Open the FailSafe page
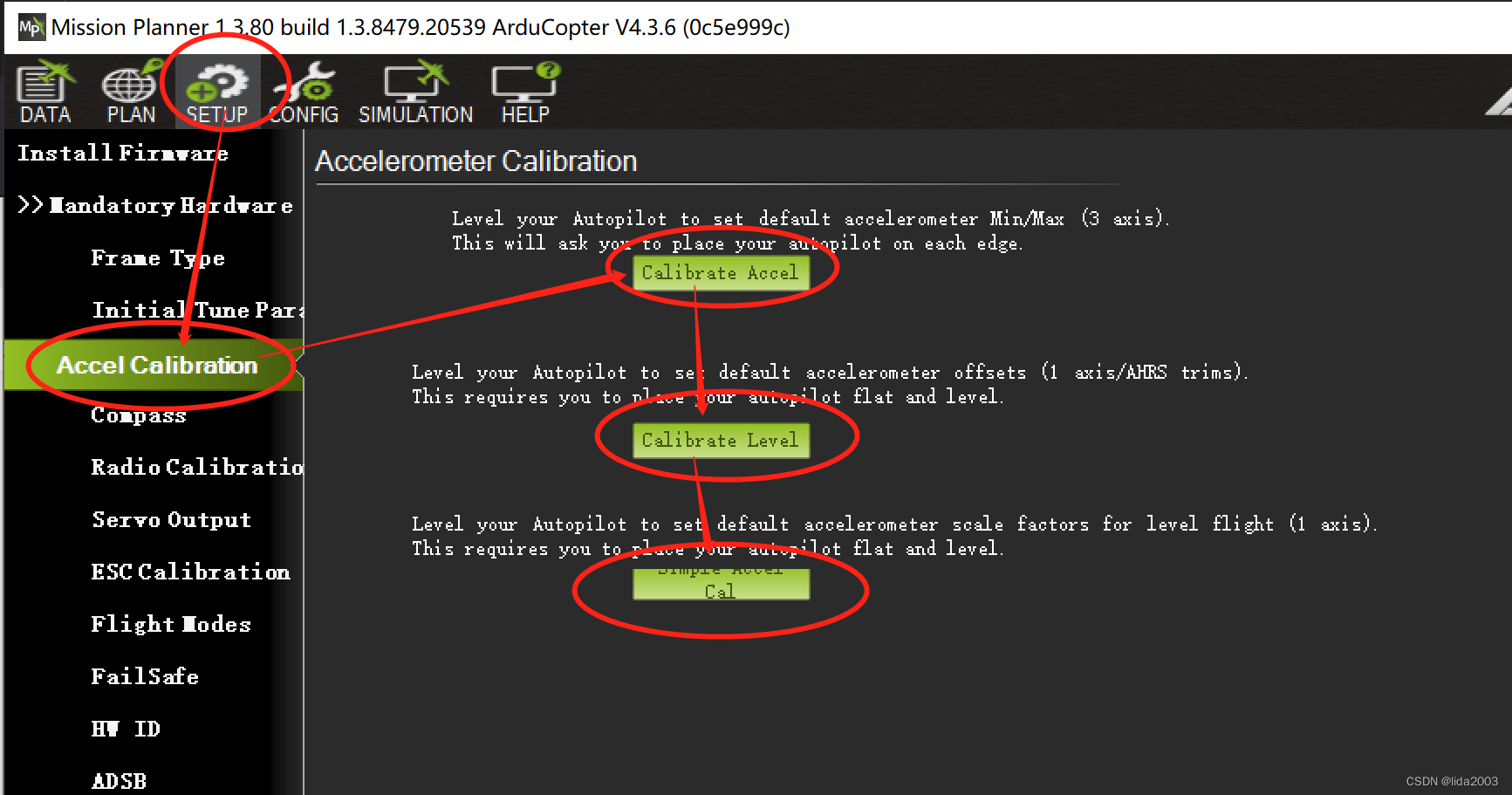 click(x=145, y=677)
